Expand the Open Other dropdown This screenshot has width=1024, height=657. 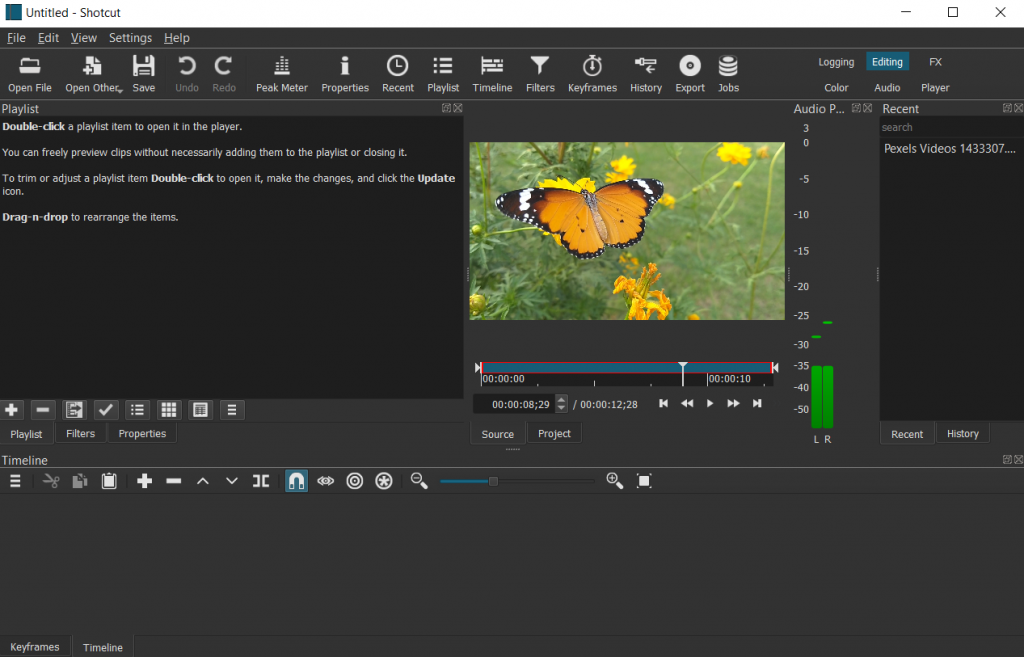119,89
